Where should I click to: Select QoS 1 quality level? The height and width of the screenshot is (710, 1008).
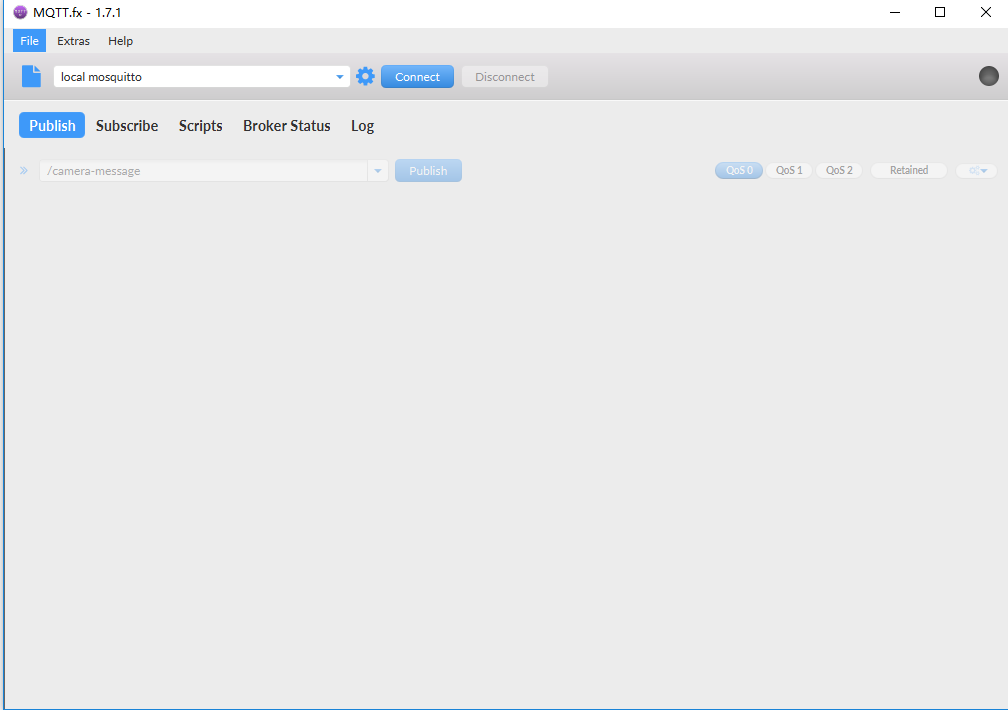[789, 171]
